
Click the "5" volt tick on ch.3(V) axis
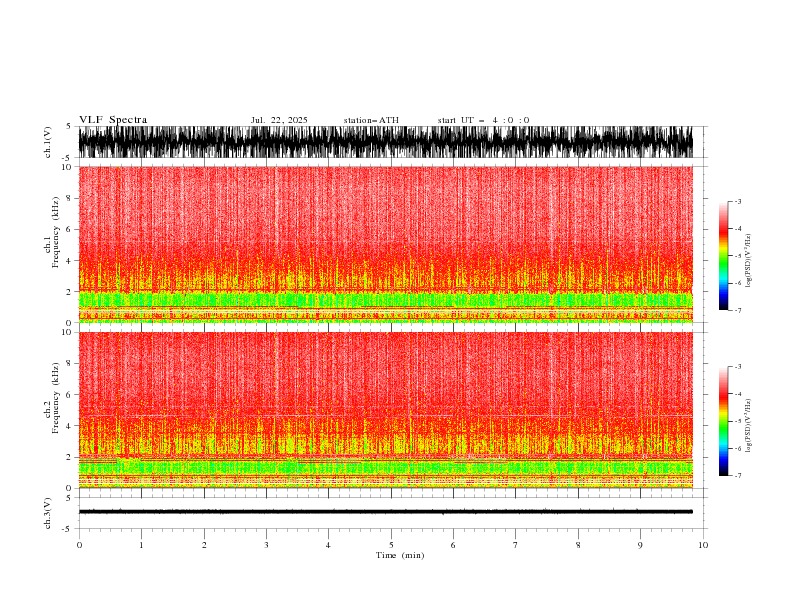pyautogui.click(x=69, y=497)
